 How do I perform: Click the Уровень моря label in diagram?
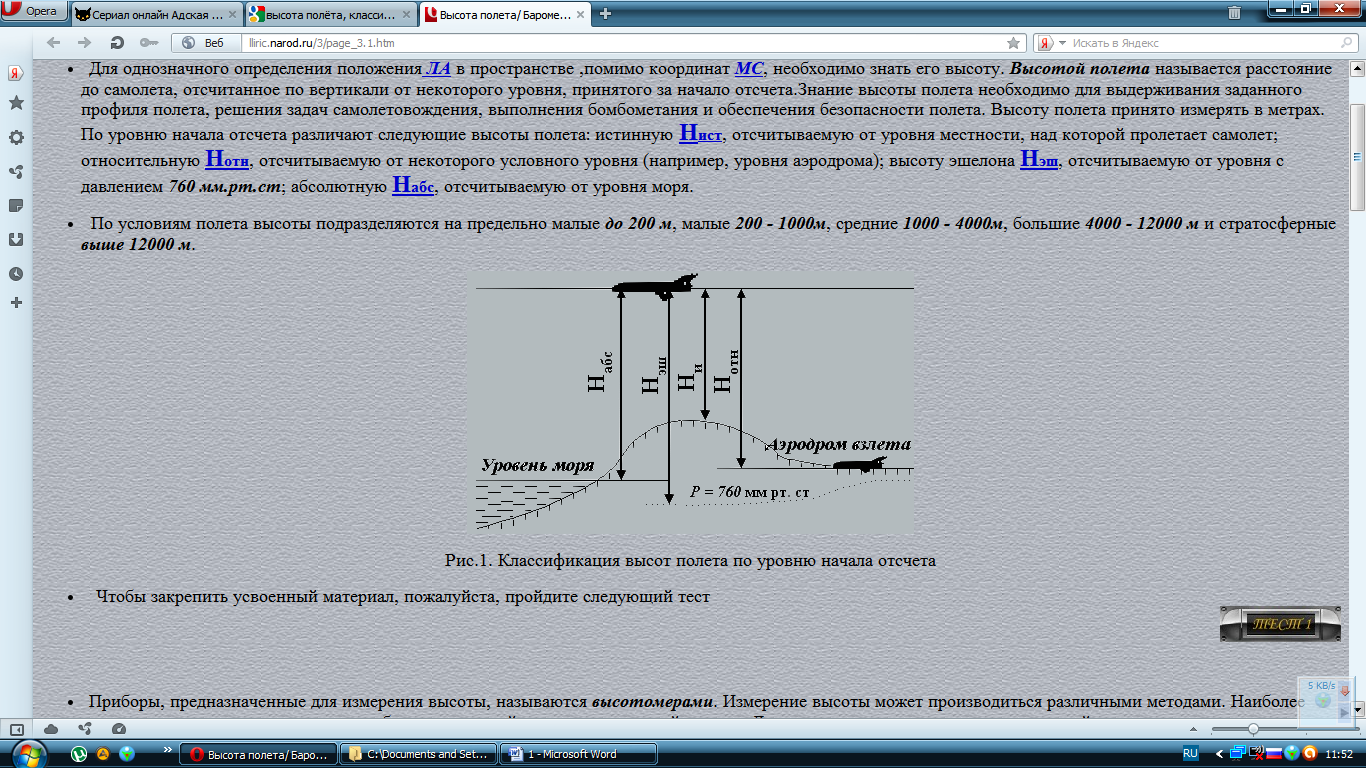[537, 465]
